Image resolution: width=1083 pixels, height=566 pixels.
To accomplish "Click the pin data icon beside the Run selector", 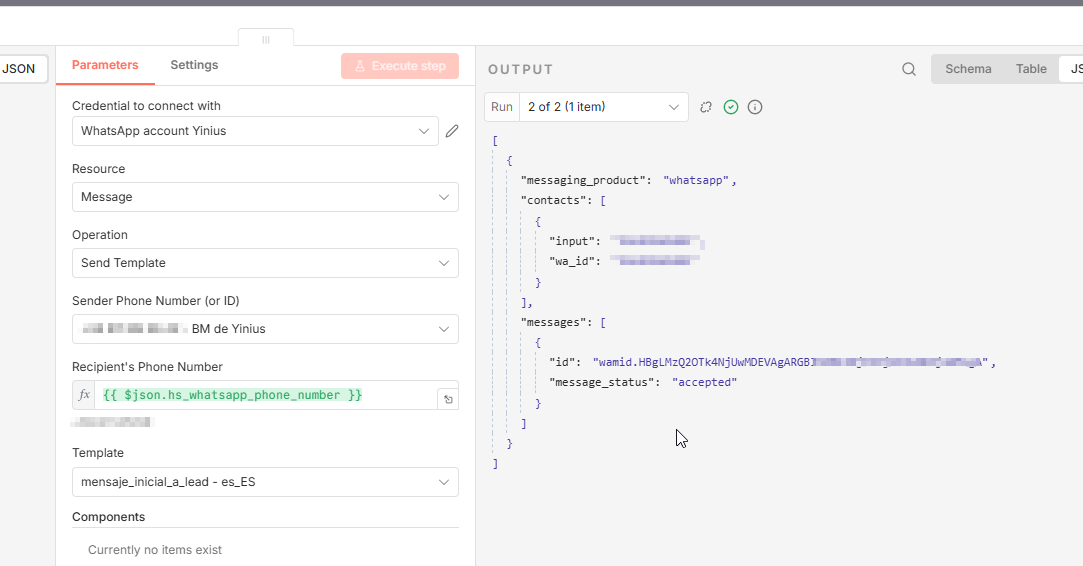I will (706, 107).
